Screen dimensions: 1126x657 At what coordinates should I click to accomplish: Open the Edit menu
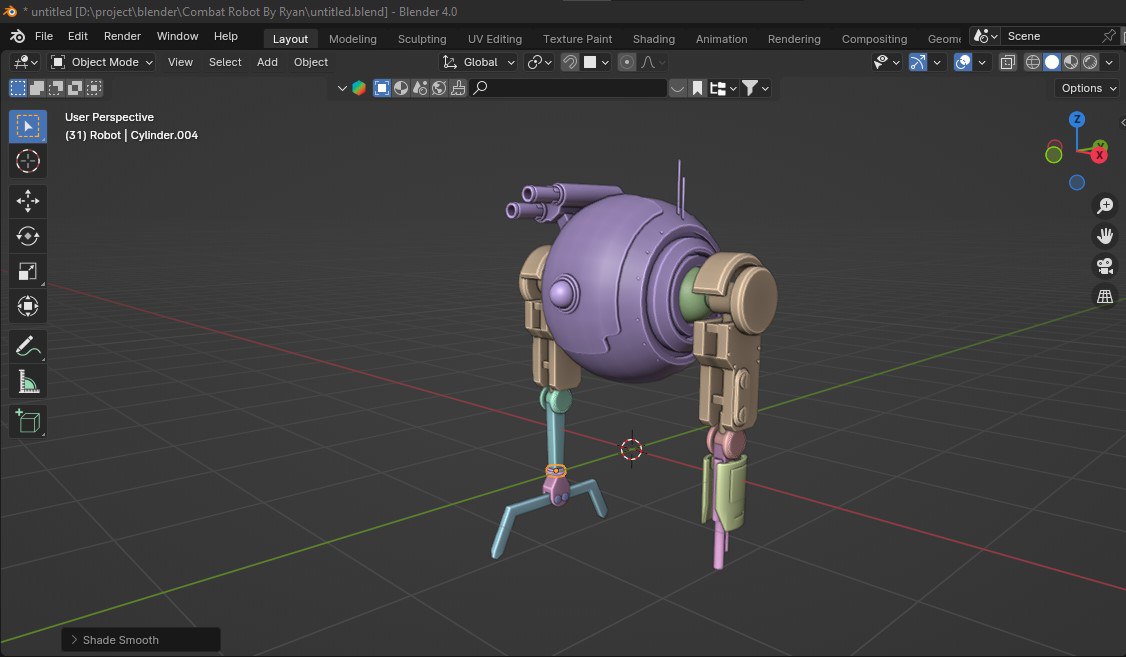(x=78, y=36)
